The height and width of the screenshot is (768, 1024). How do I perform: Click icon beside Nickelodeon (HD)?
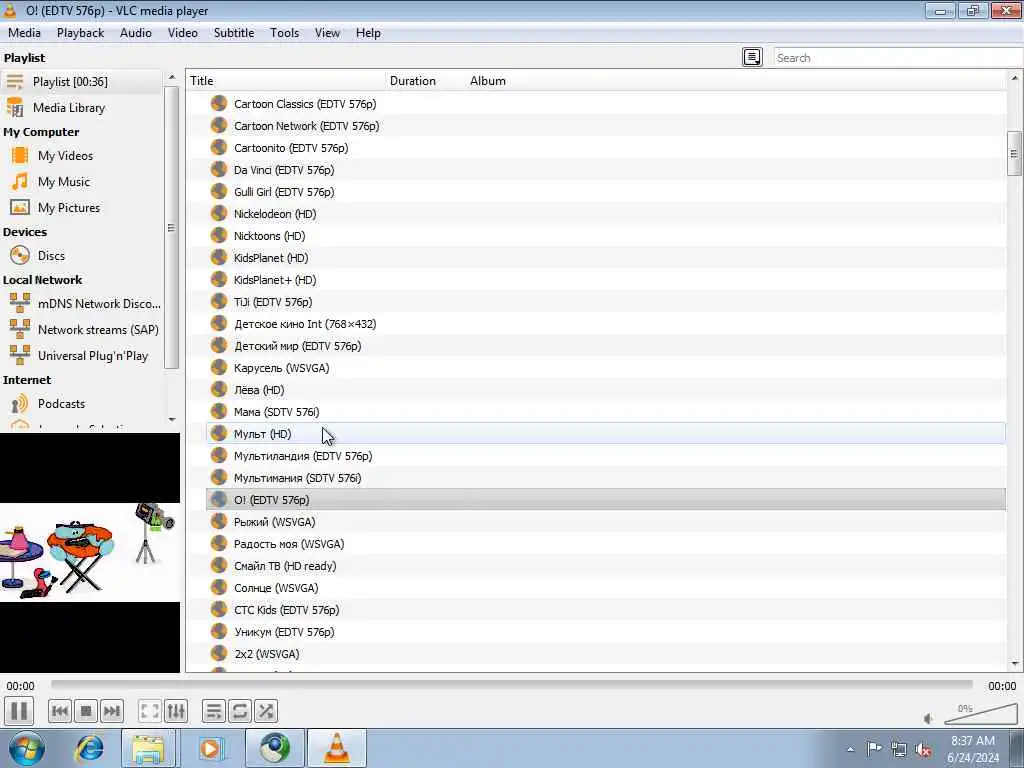pyautogui.click(x=219, y=214)
